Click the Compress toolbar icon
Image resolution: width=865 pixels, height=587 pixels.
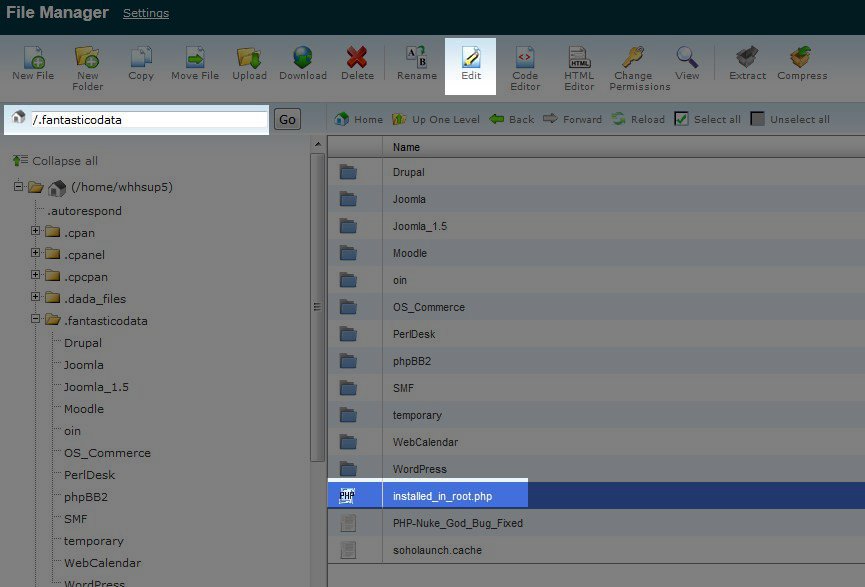[x=801, y=58]
